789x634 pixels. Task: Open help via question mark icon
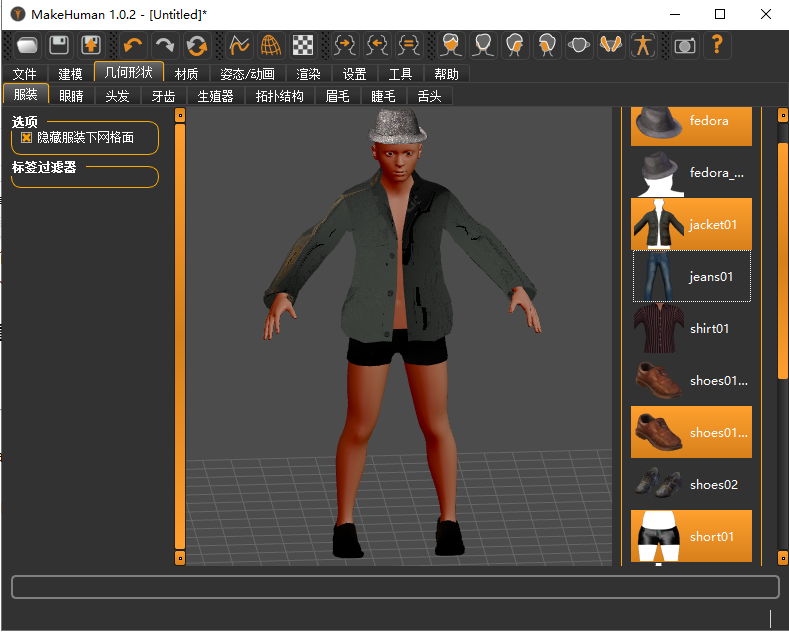[x=716, y=45]
